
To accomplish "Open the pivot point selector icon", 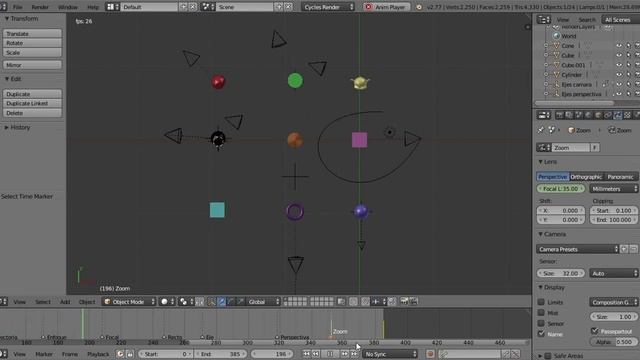I will [x=187, y=302].
